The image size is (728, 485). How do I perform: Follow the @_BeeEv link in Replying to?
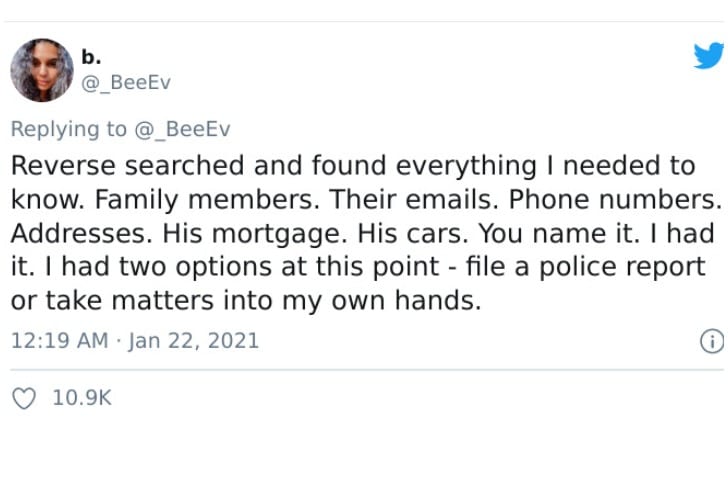point(182,129)
